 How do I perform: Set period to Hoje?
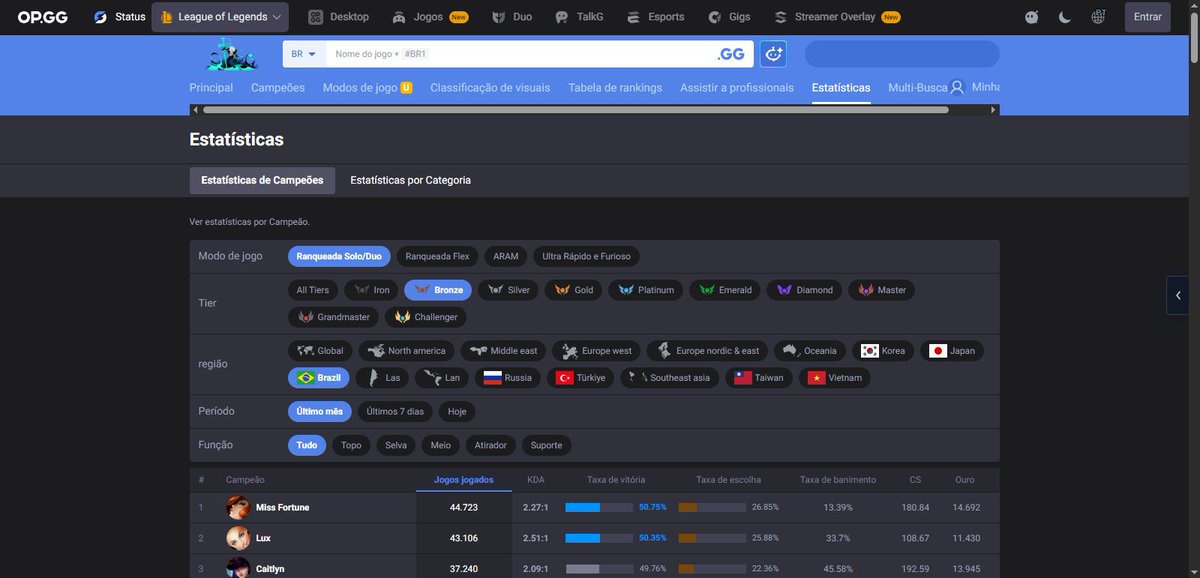[457, 412]
